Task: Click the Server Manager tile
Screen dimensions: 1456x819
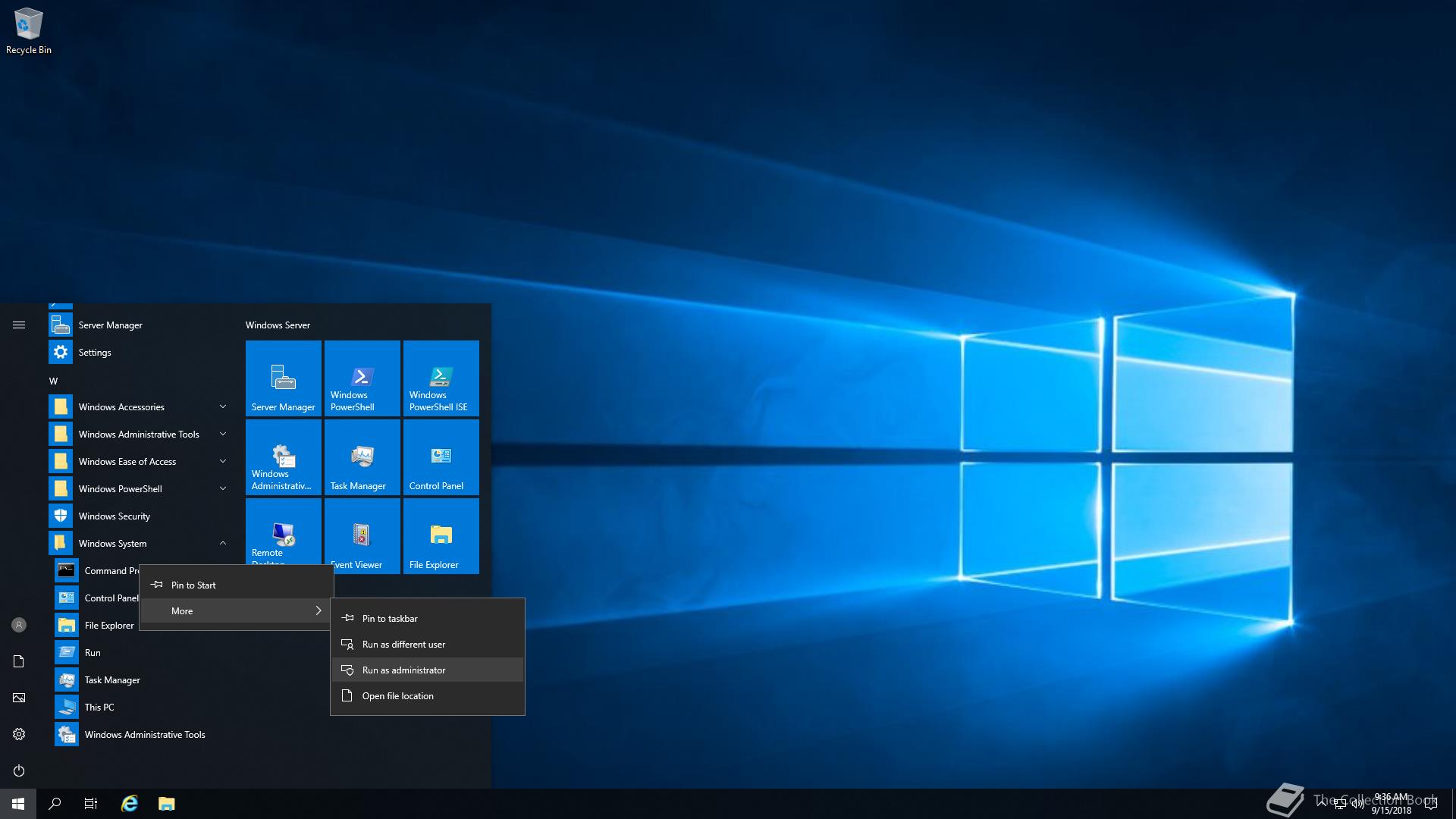Action: 284,378
